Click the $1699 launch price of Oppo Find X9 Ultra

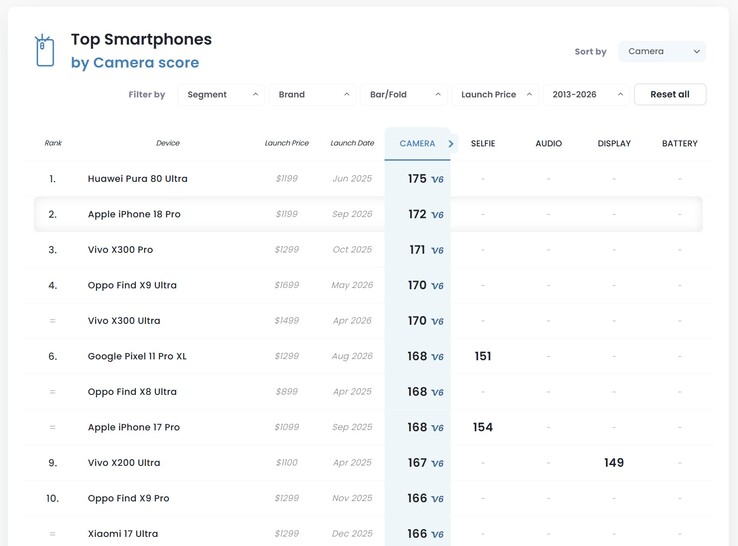click(x=287, y=285)
